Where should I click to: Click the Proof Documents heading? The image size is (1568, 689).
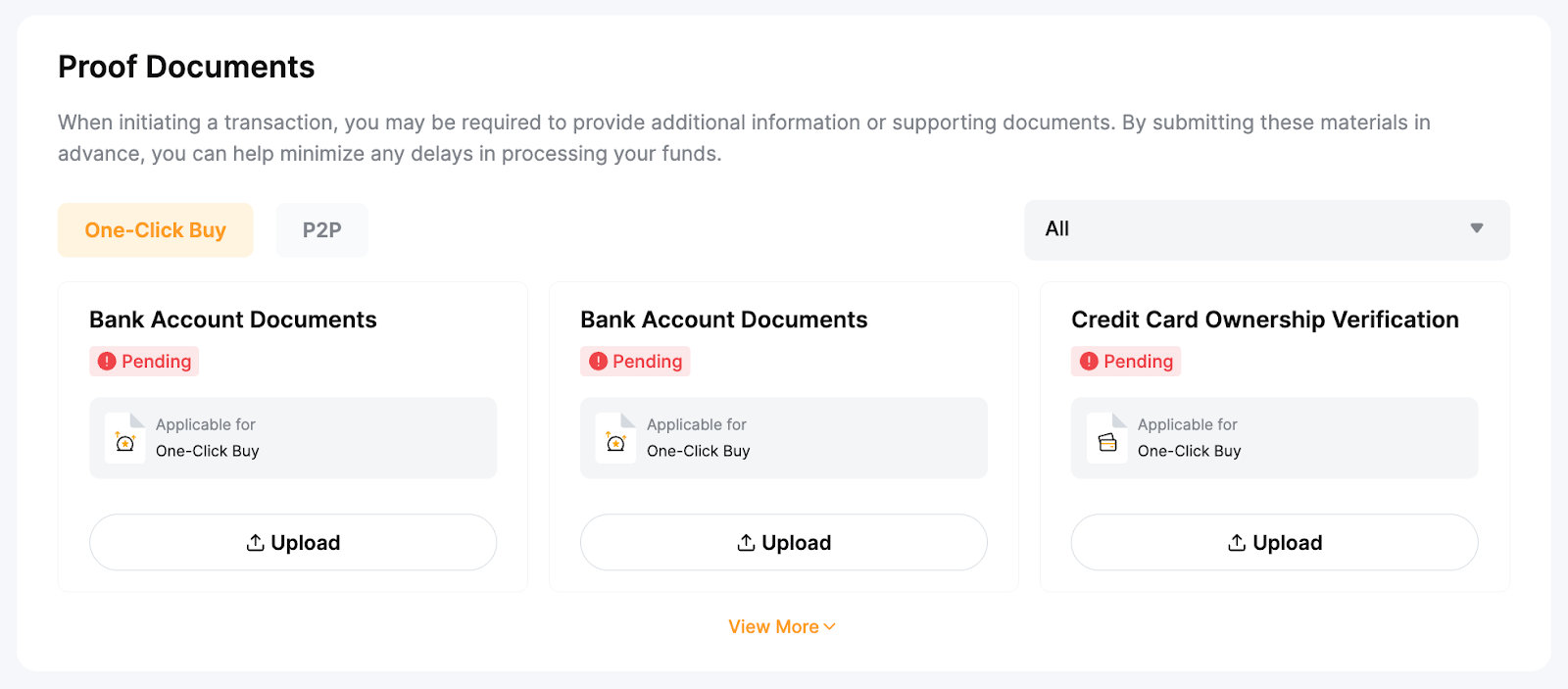pyautogui.click(x=186, y=67)
